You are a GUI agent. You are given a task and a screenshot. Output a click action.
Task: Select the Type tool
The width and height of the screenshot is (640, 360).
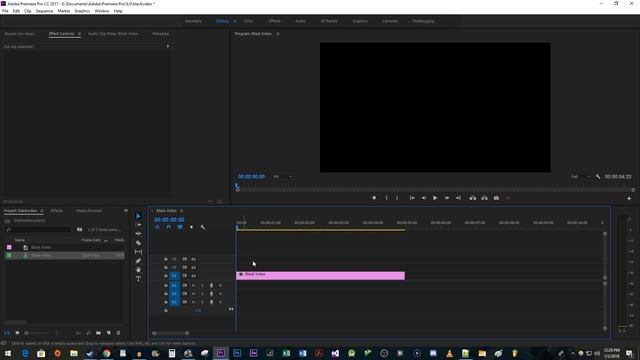[138, 279]
